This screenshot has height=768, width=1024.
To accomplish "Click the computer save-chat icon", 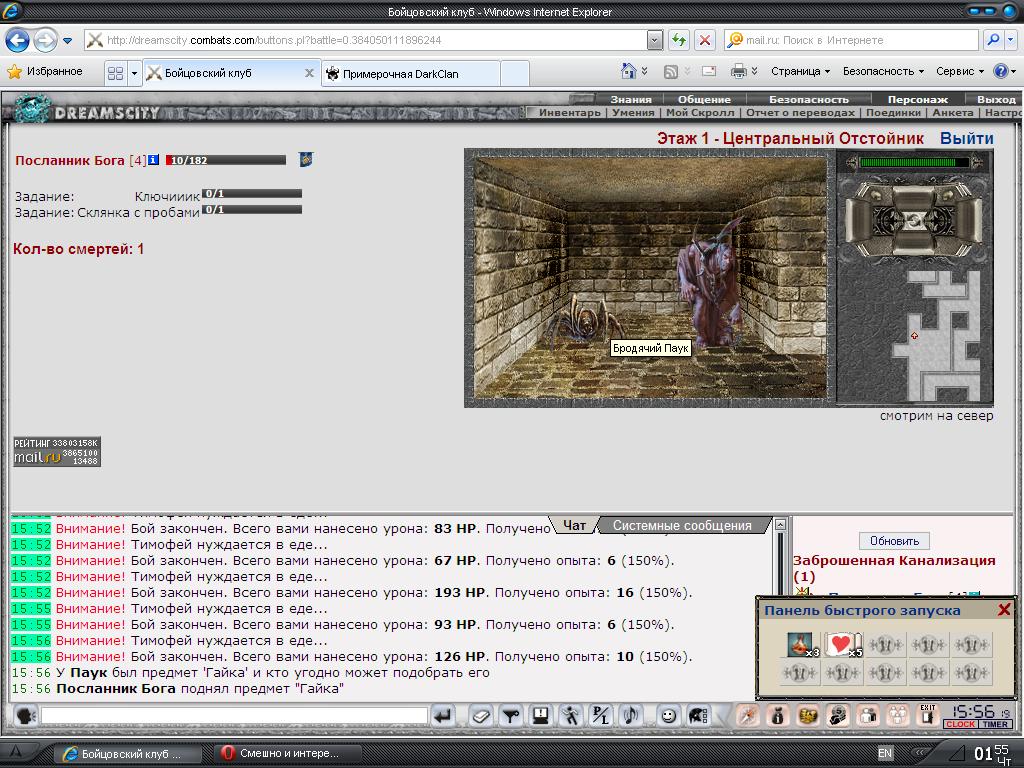I will (541, 716).
